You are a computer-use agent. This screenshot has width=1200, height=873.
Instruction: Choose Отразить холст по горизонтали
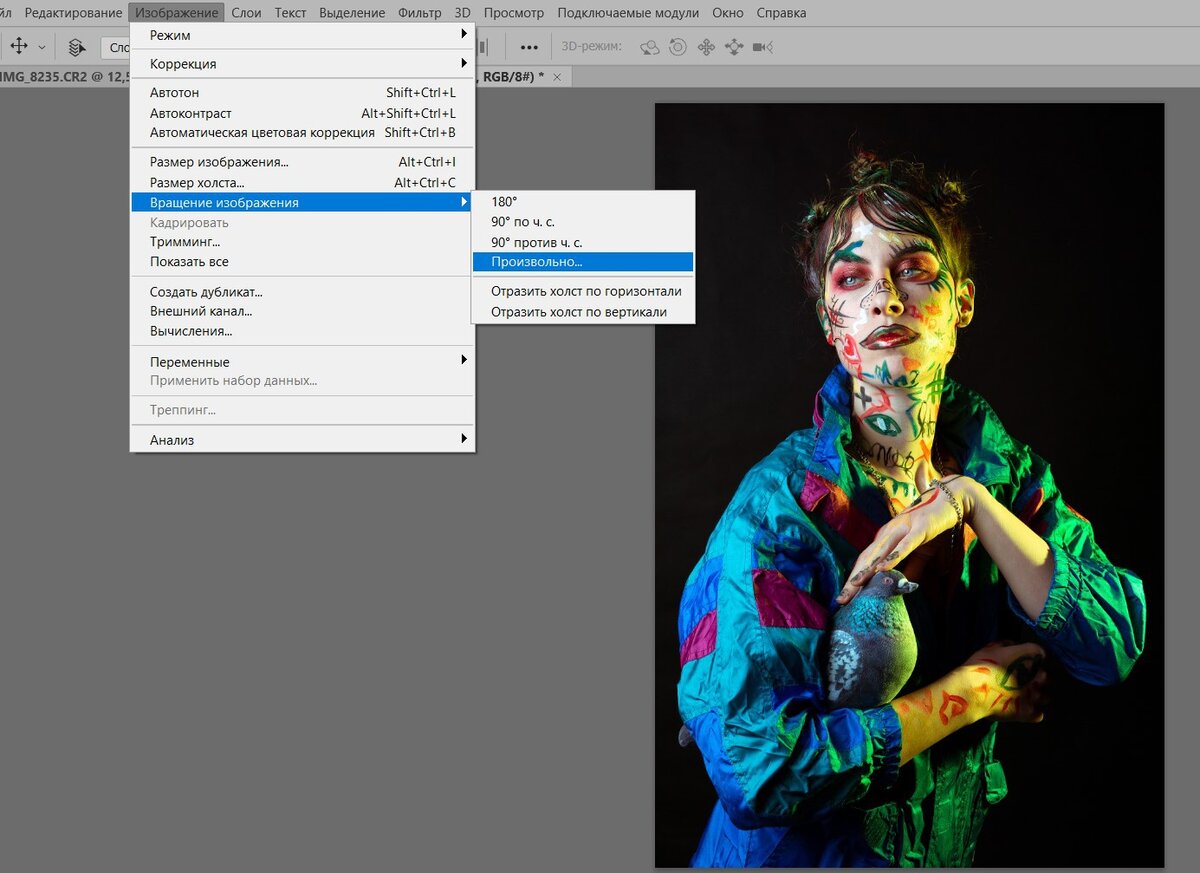coord(583,291)
